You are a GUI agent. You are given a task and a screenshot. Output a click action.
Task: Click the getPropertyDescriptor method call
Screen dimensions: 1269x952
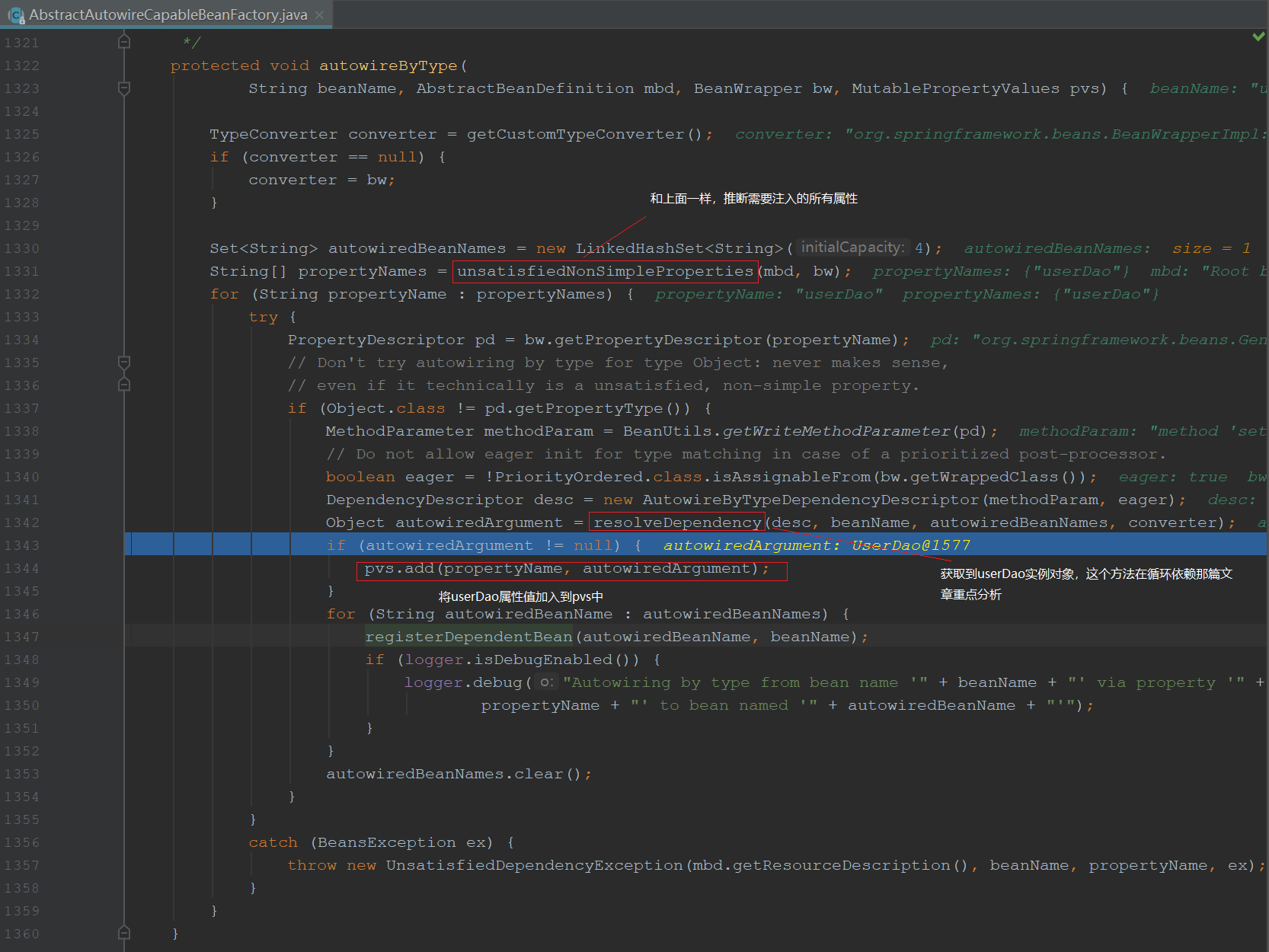(658, 340)
